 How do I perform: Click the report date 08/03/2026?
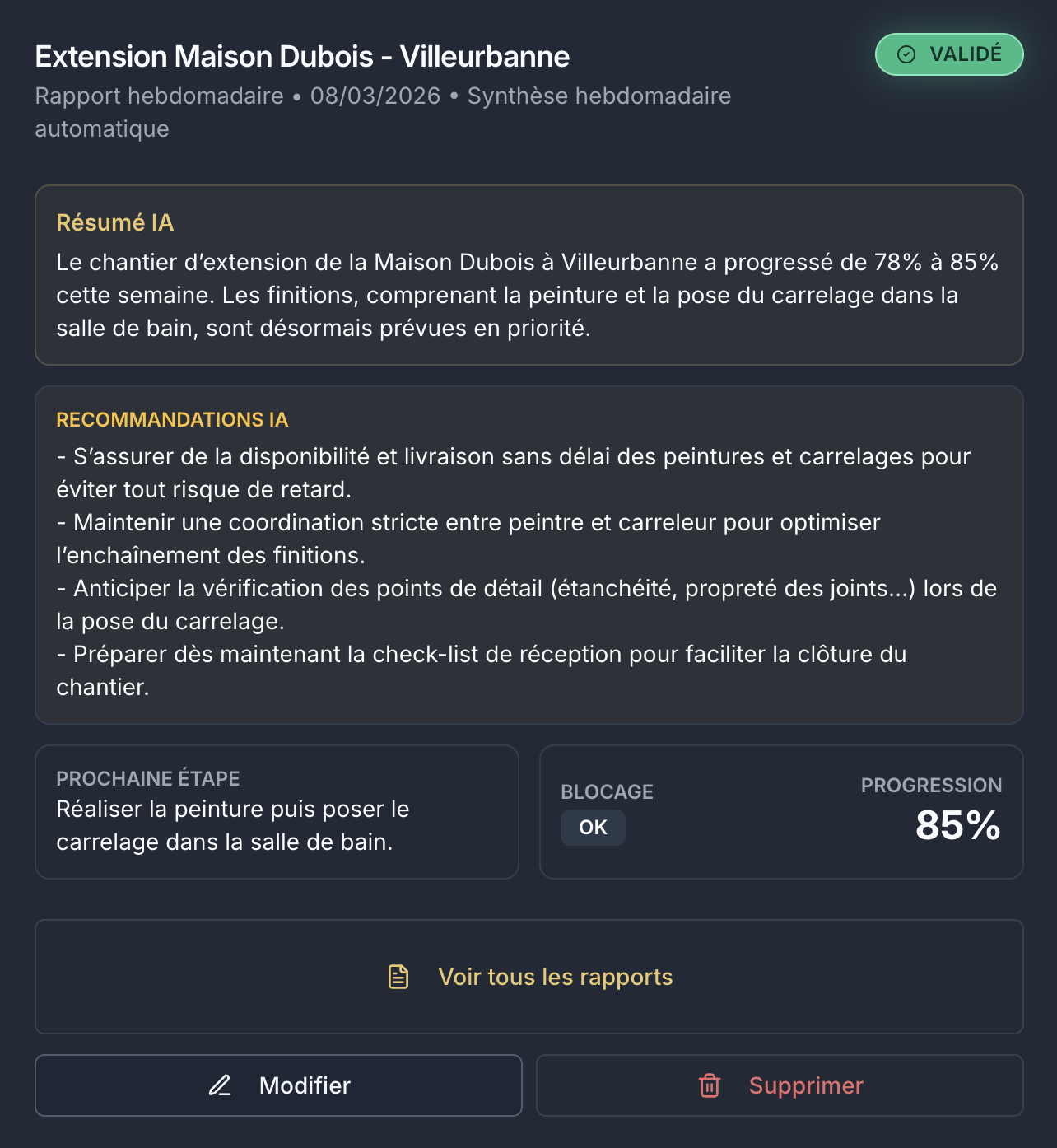pos(375,96)
